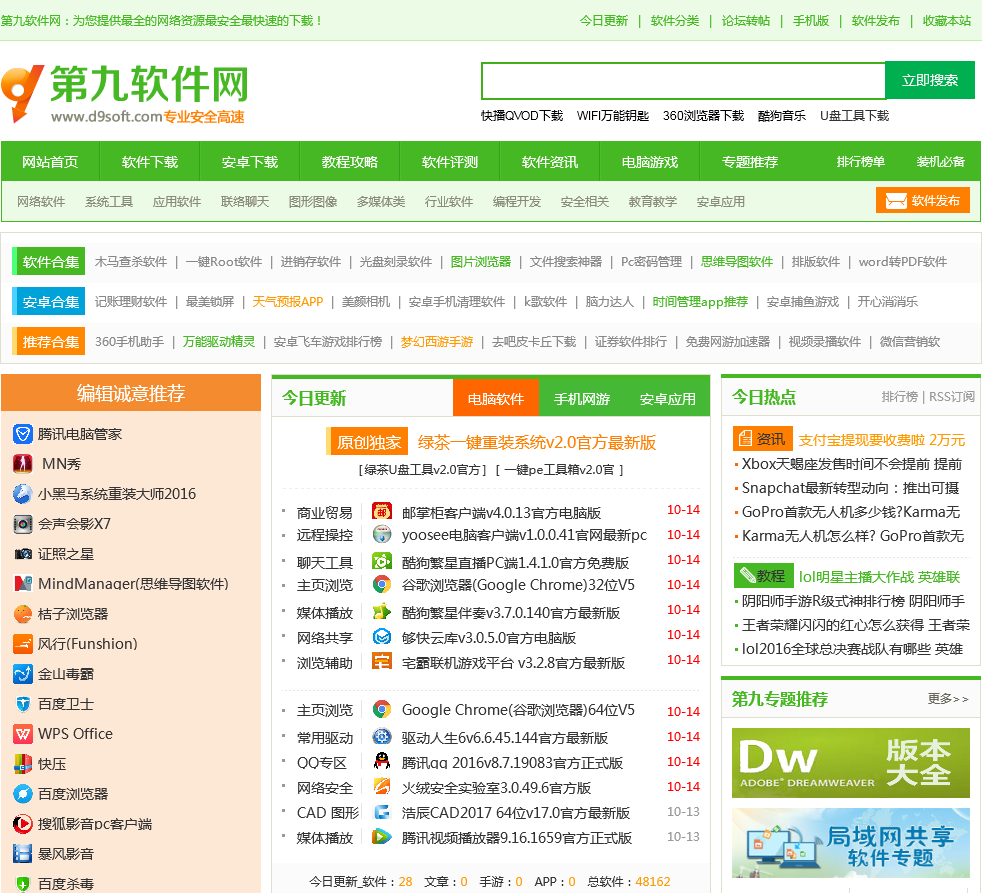Select the 系统工具 subcategory

click(x=109, y=202)
